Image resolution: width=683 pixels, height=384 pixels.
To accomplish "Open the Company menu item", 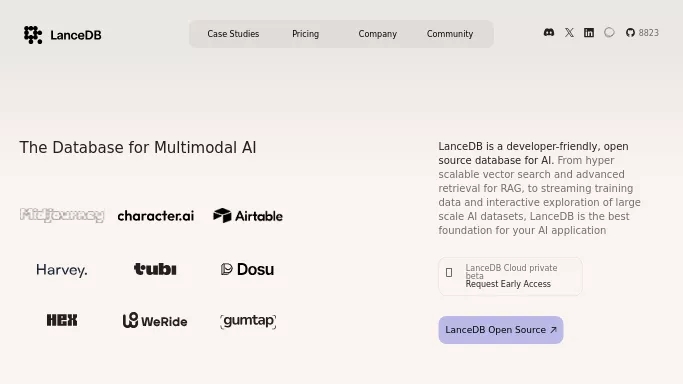I will click(378, 34).
